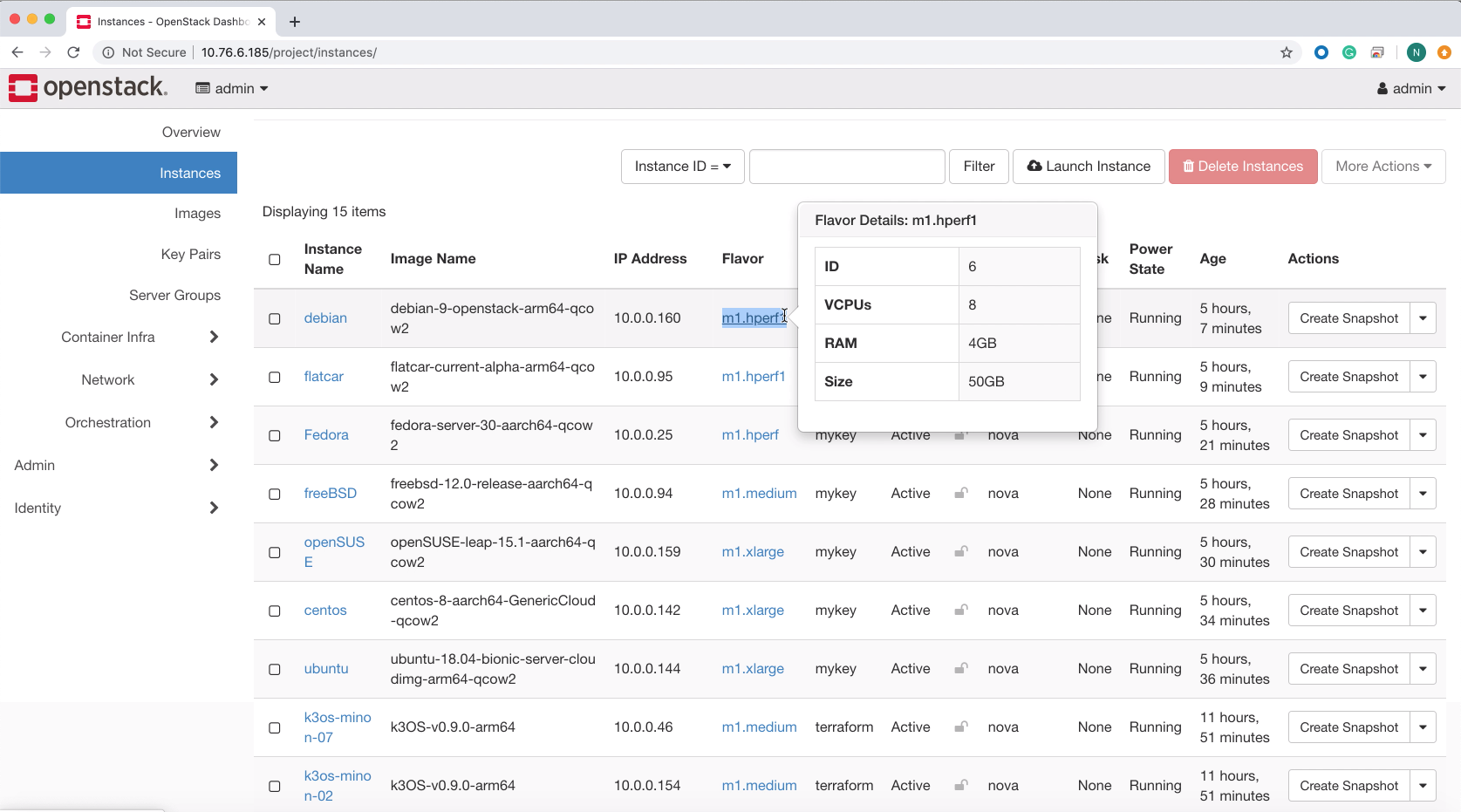The height and width of the screenshot is (812, 1461).
Task: Open the Instance ID filter dropdown
Action: [x=682, y=167]
